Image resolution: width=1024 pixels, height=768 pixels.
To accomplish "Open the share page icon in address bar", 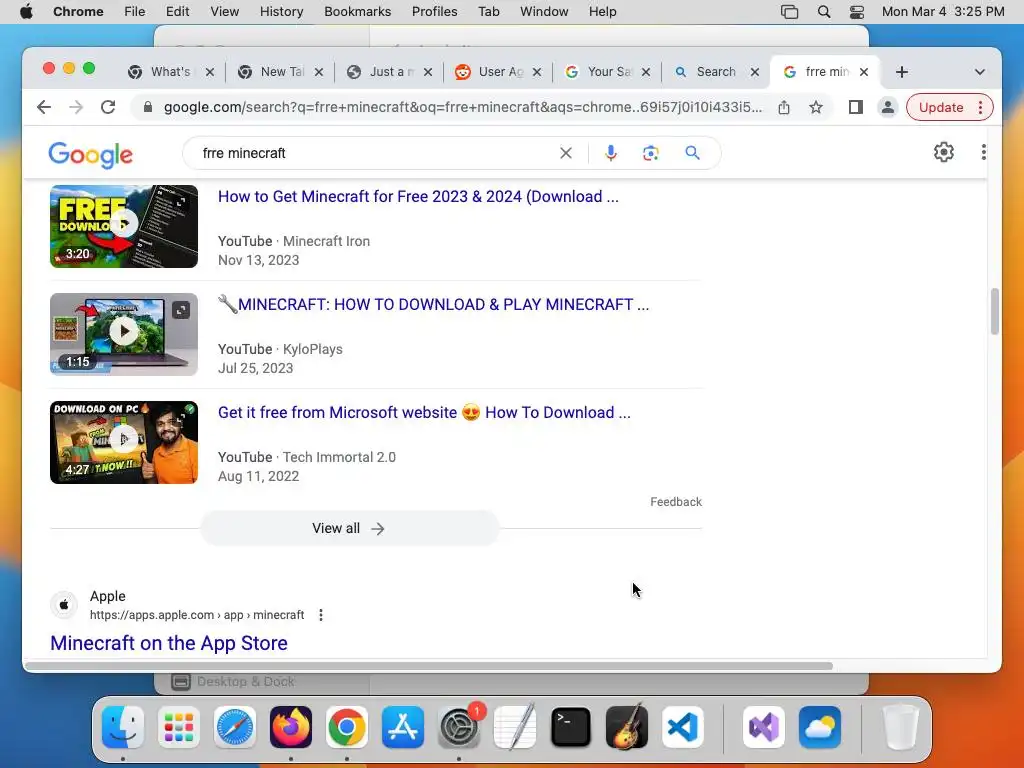I will coord(784,107).
